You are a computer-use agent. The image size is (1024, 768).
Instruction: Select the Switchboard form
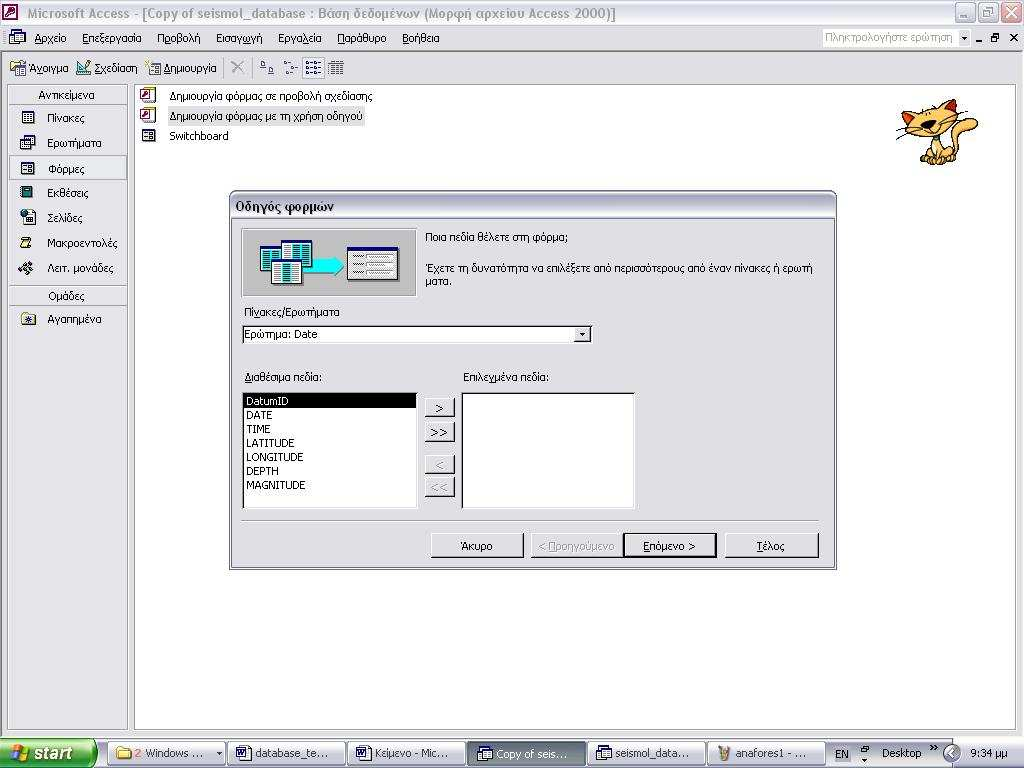click(199, 136)
